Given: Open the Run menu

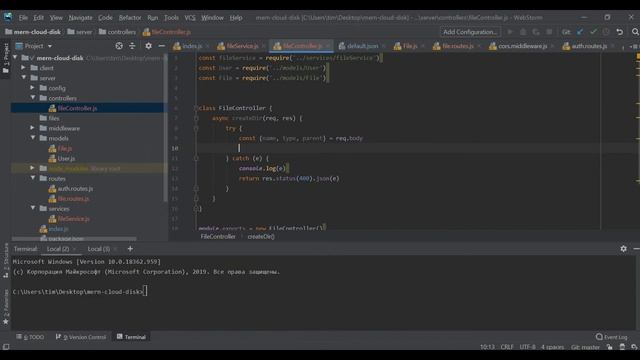Looking at the screenshot, I should (x=153, y=18).
